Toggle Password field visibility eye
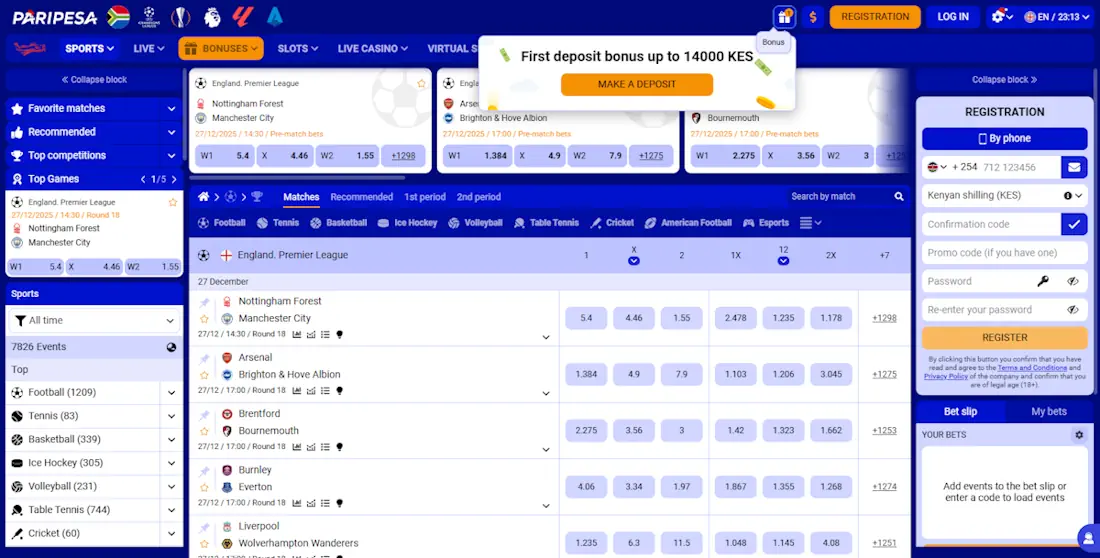The height and width of the screenshot is (558, 1100). [x=1073, y=281]
